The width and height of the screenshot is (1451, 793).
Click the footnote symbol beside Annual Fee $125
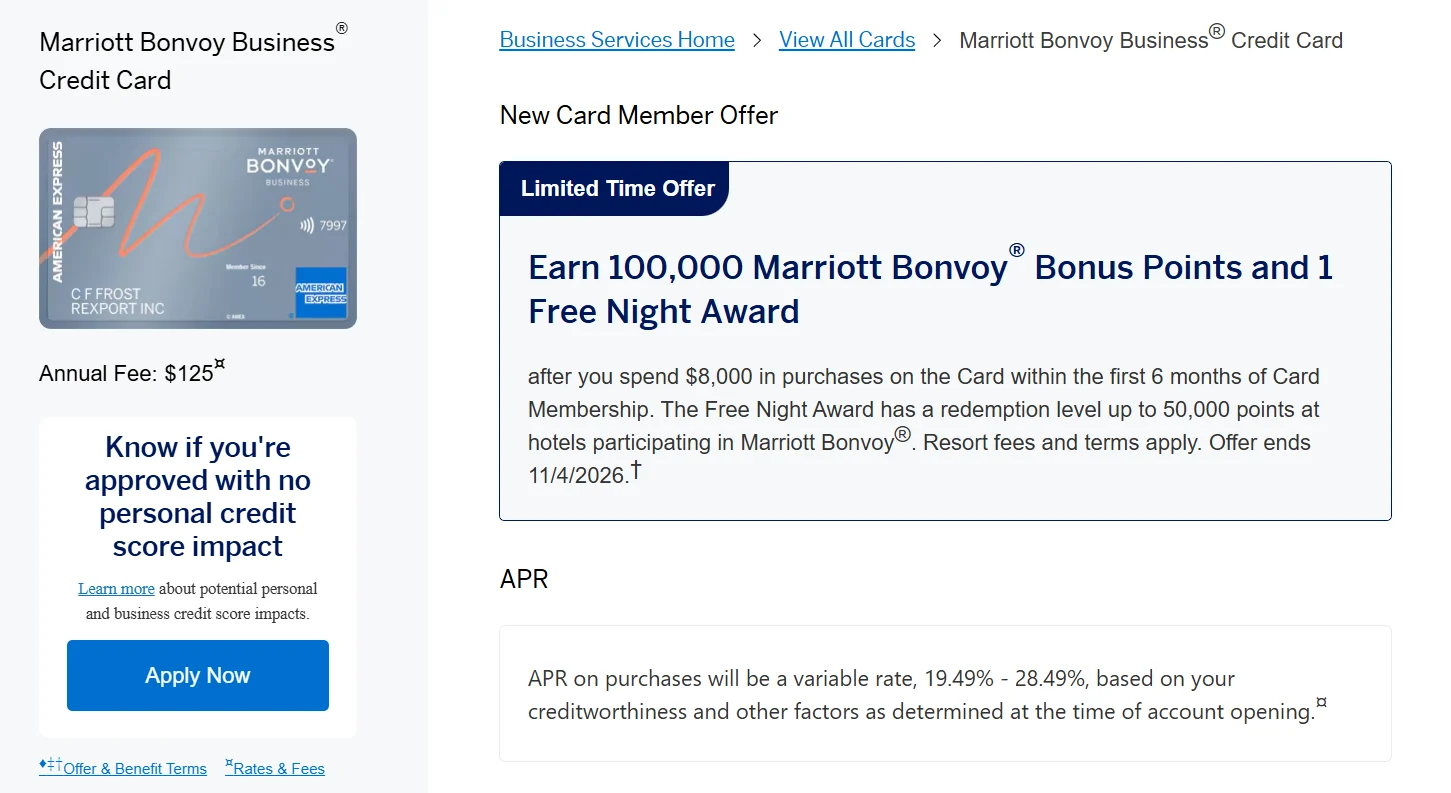(x=220, y=365)
